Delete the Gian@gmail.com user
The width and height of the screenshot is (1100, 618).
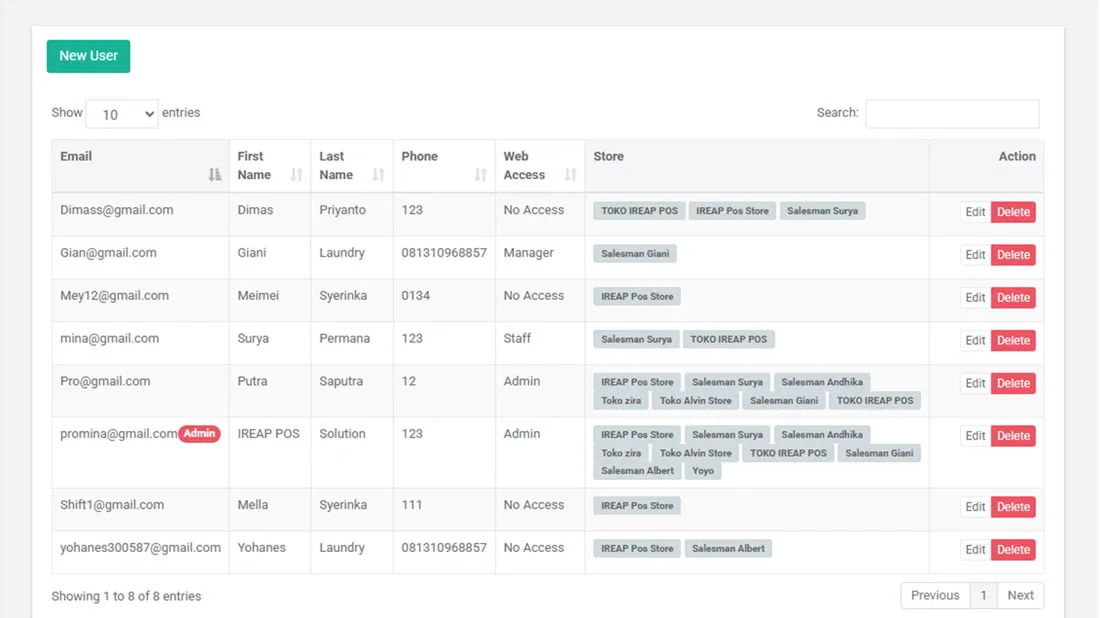[x=1013, y=254]
